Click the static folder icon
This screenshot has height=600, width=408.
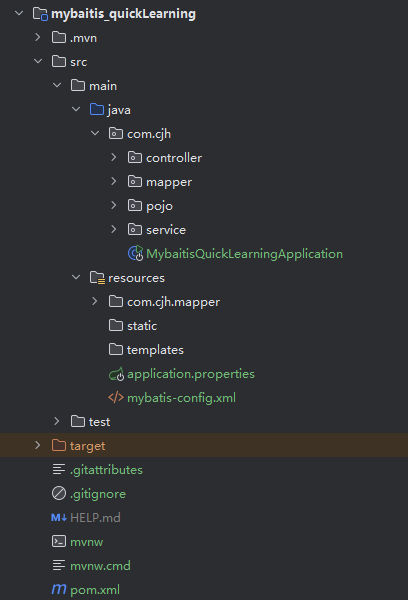(116, 326)
